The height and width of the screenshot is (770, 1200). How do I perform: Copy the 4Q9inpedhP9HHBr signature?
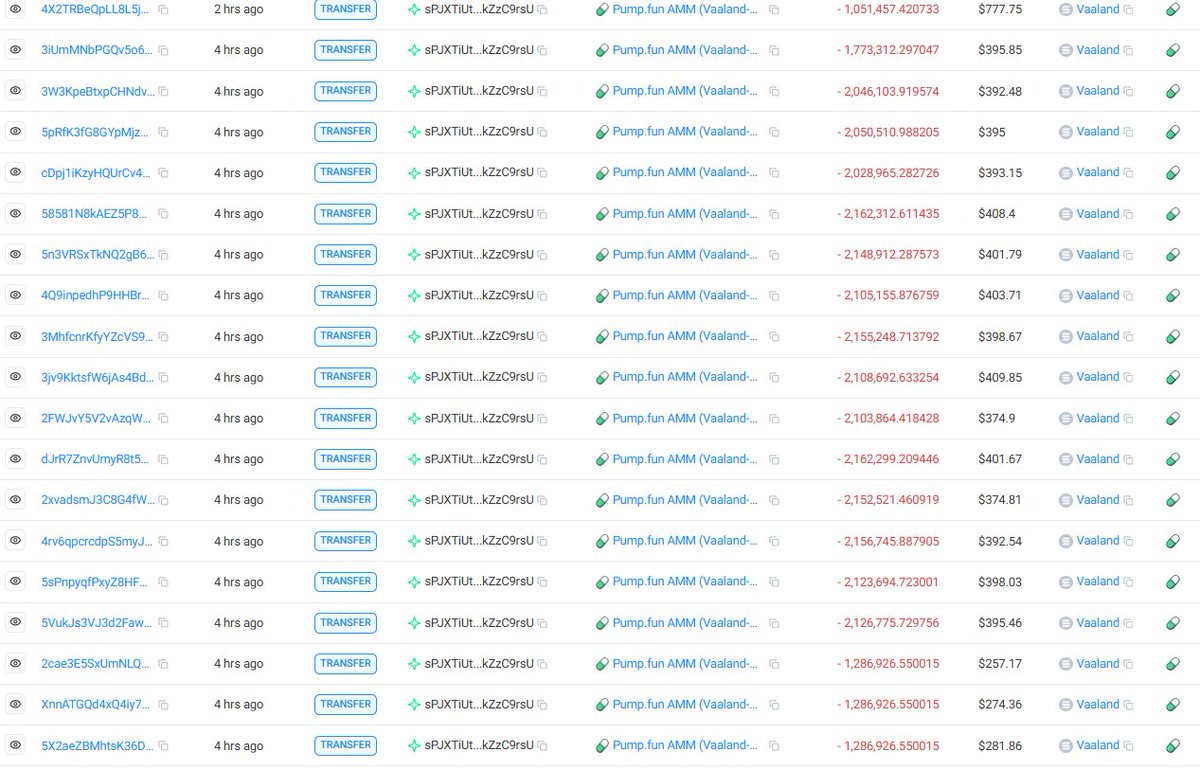coord(163,296)
